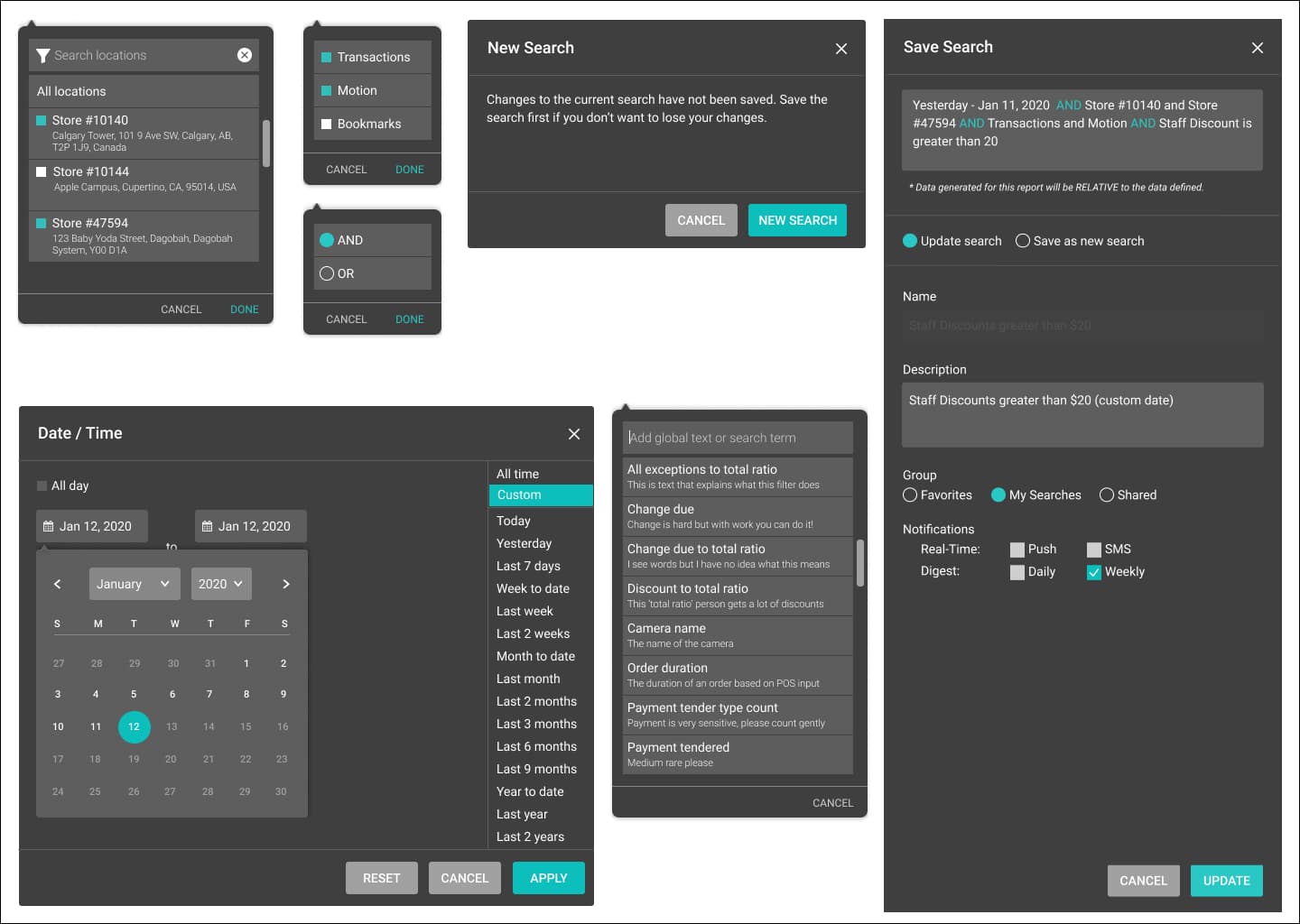
Task: Close the Date / Time dialog
Action: (573, 434)
